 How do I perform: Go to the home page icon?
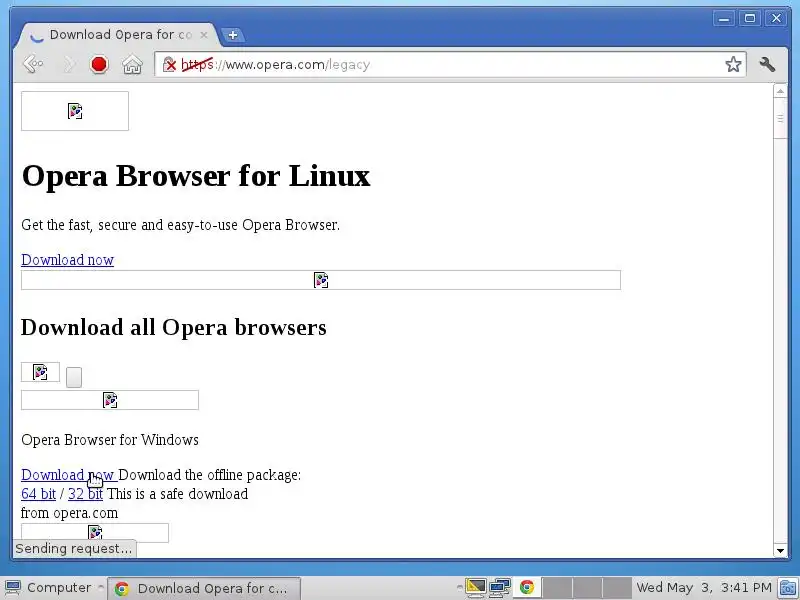tap(132, 64)
